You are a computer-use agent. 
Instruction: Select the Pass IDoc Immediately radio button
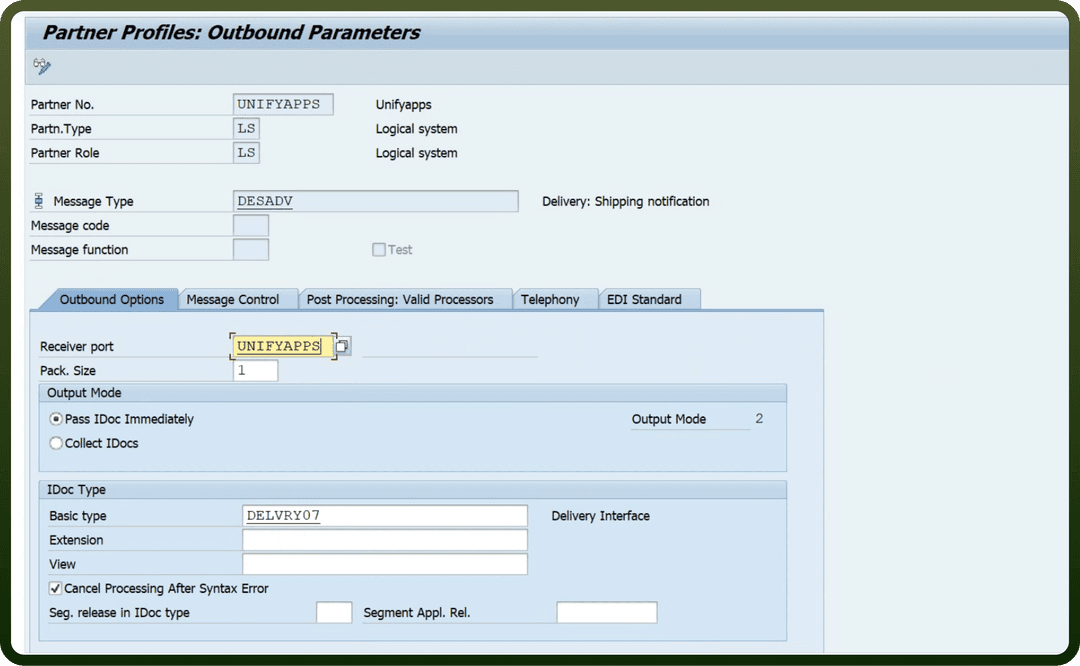point(56,419)
